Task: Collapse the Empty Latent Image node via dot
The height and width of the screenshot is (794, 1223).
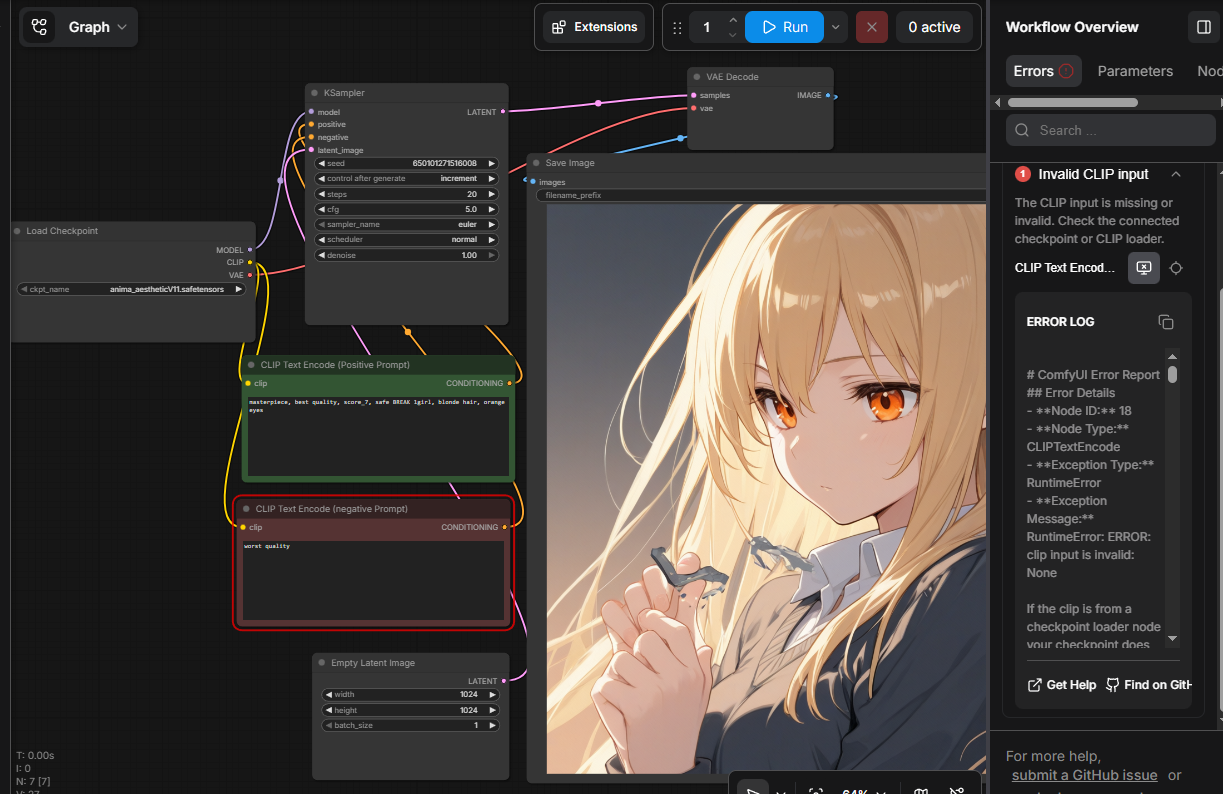Action: pyautogui.click(x=321, y=663)
